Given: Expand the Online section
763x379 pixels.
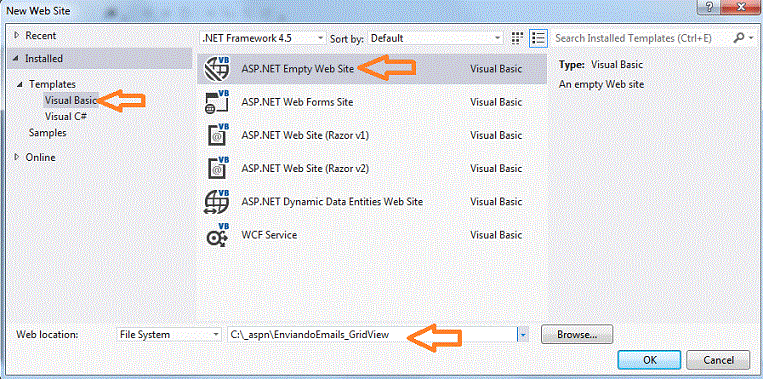Looking at the screenshot, I should coord(18,157).
